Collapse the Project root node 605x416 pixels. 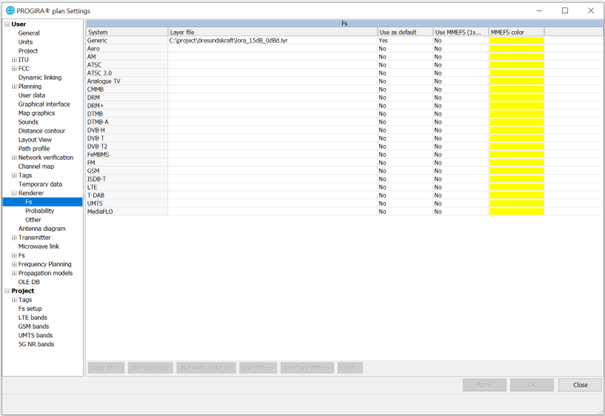(7, 291)
